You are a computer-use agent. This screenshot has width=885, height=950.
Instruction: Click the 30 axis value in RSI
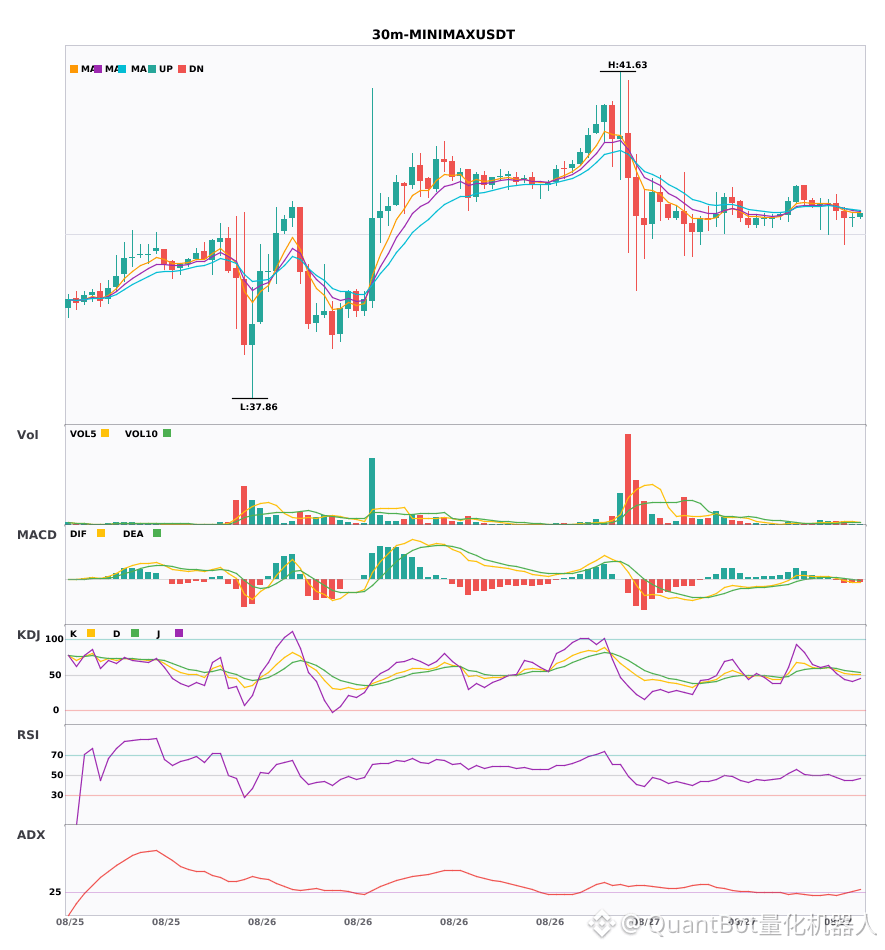click(x=57, y=795)
